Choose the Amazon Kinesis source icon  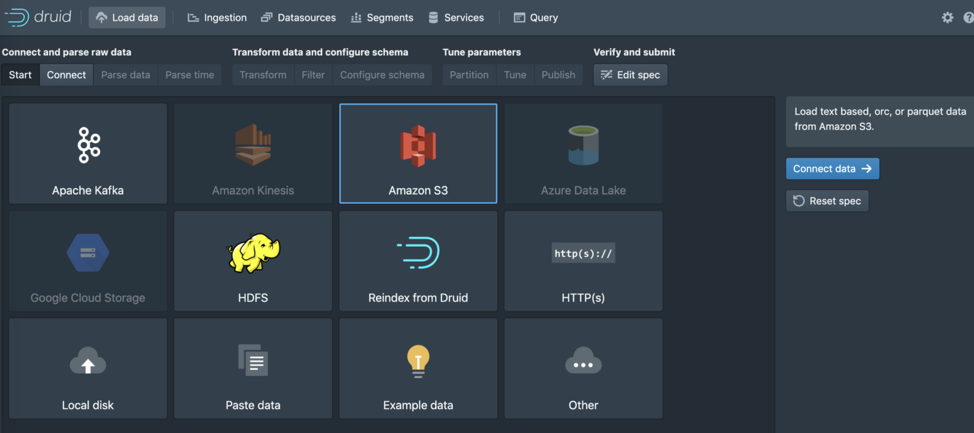point(253,145)
